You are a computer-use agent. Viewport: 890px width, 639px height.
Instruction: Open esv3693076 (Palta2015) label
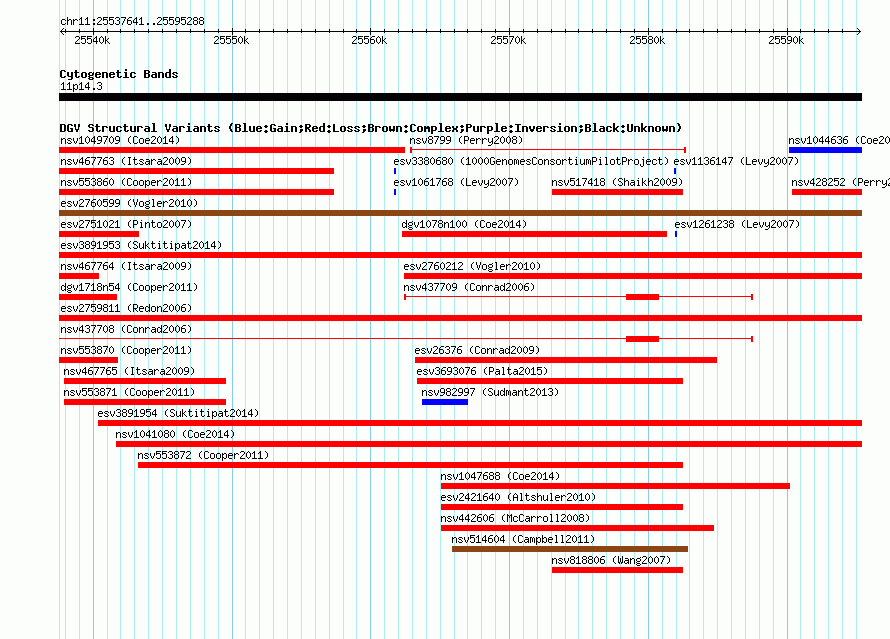point(482,371)
